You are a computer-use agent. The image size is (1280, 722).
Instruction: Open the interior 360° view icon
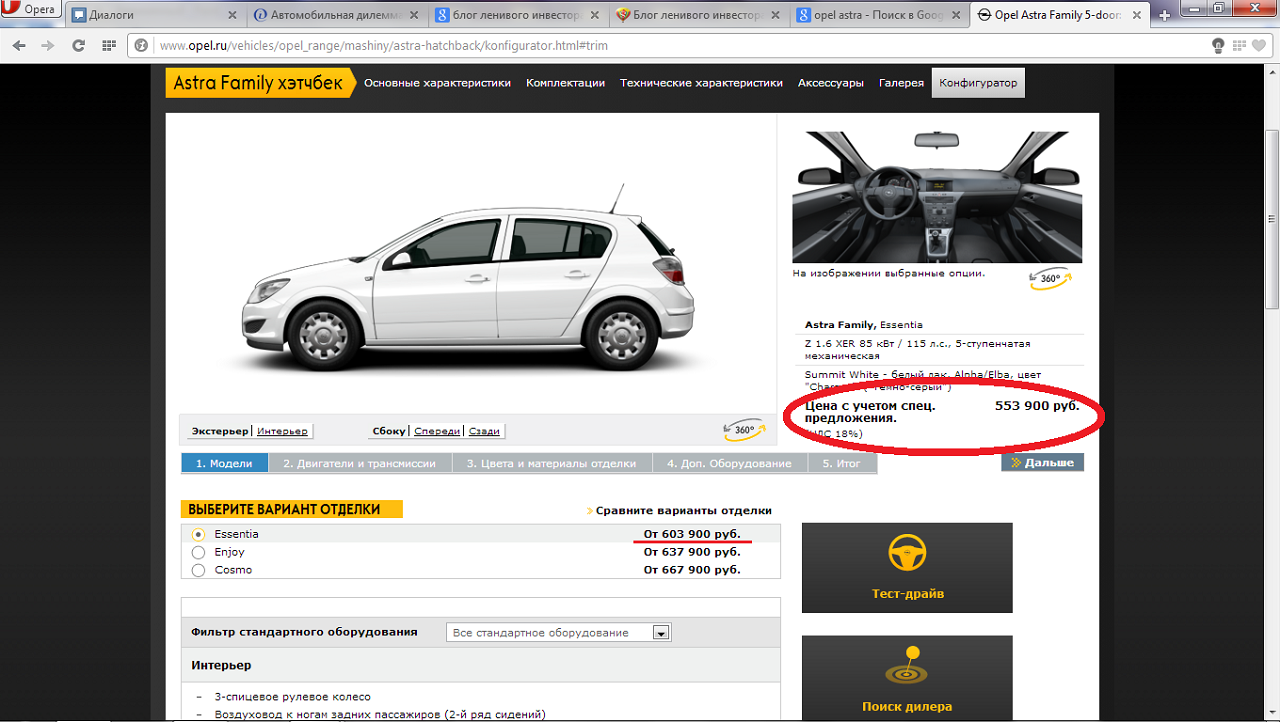tap(1050, 280)
